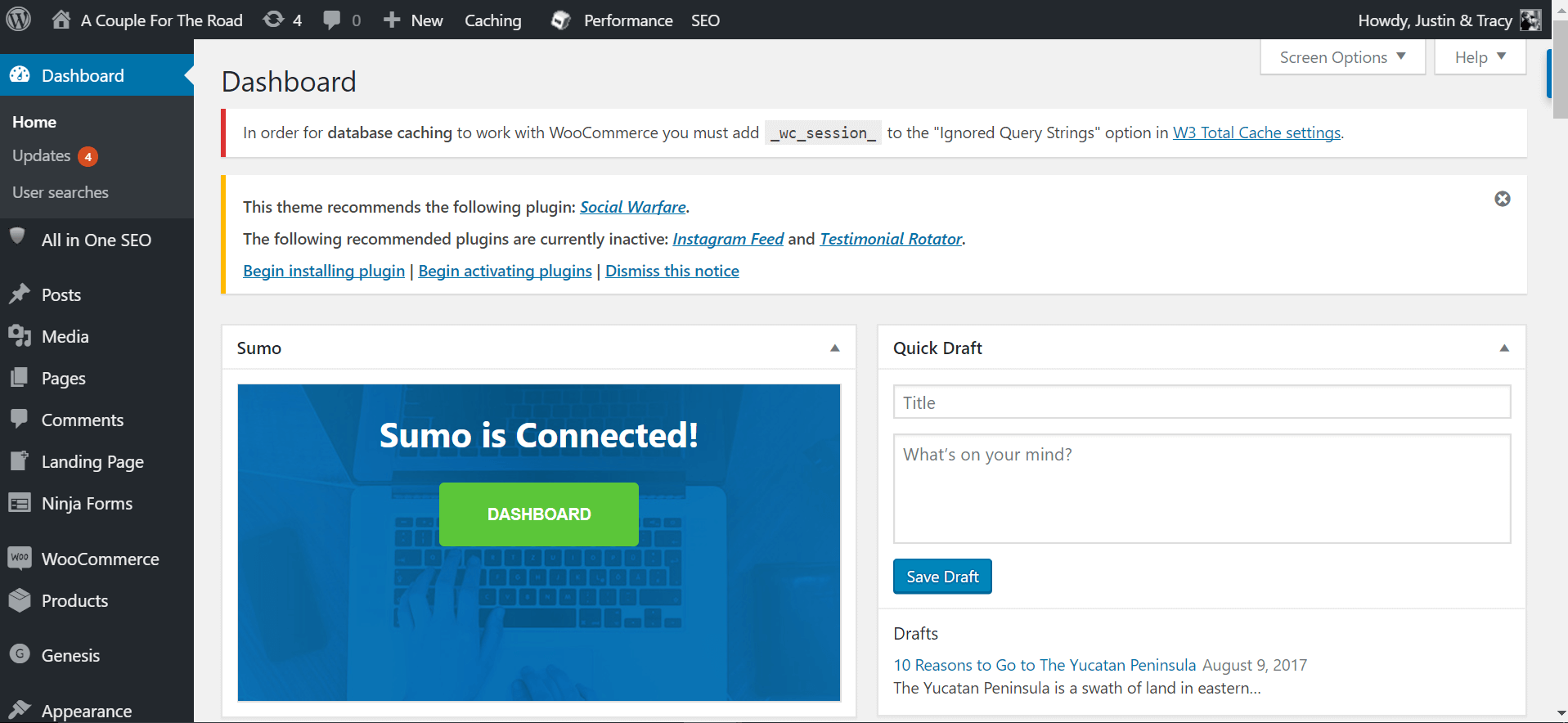Click the comments bubble icon in the admin bar
This screenshot has height=723, width=1568.
pyautogui.click(x=331, y=20)
